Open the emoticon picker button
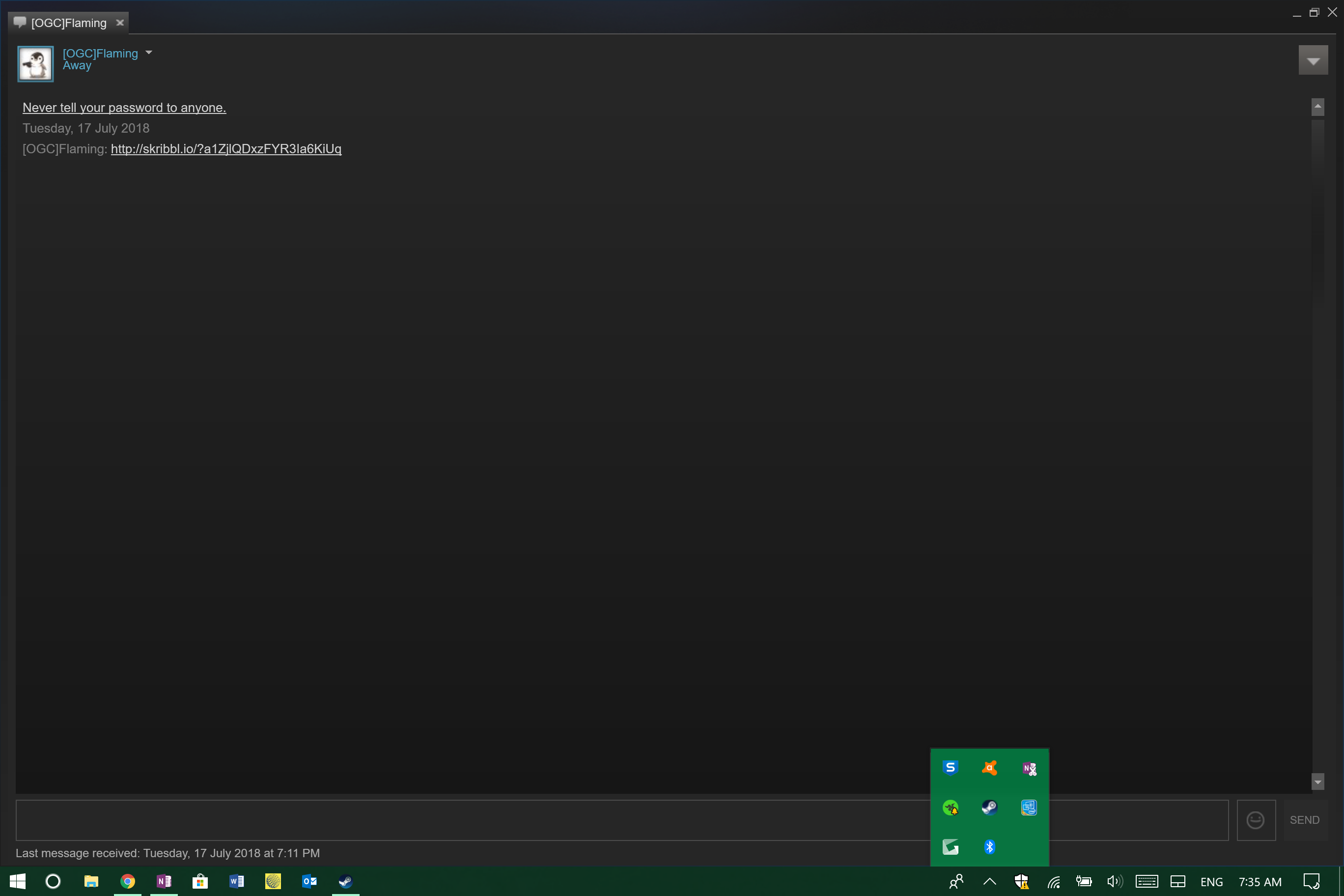Screen dimensions: 1344x896 [1256, 820]
